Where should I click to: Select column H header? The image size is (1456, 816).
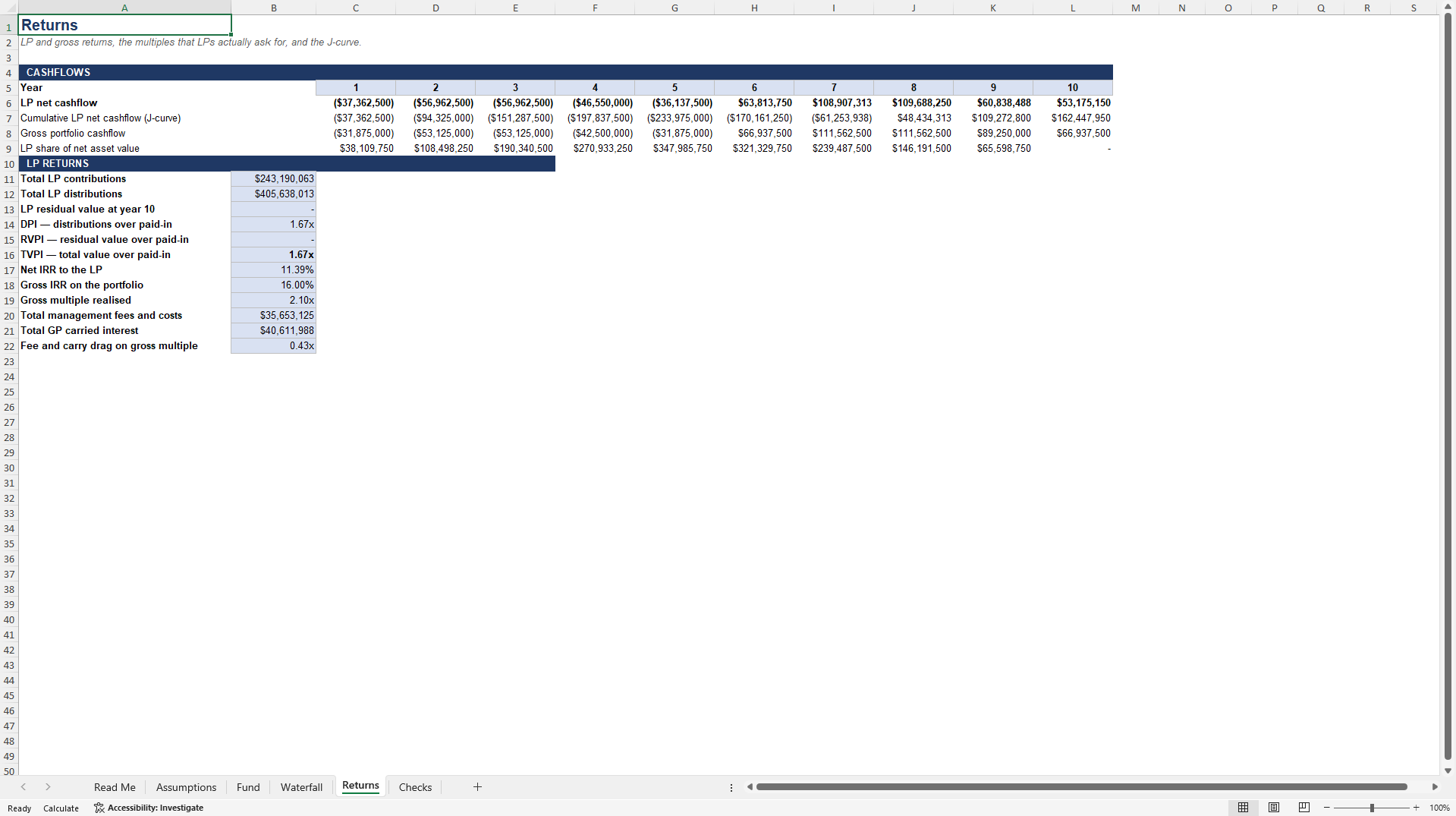(754, 8)
